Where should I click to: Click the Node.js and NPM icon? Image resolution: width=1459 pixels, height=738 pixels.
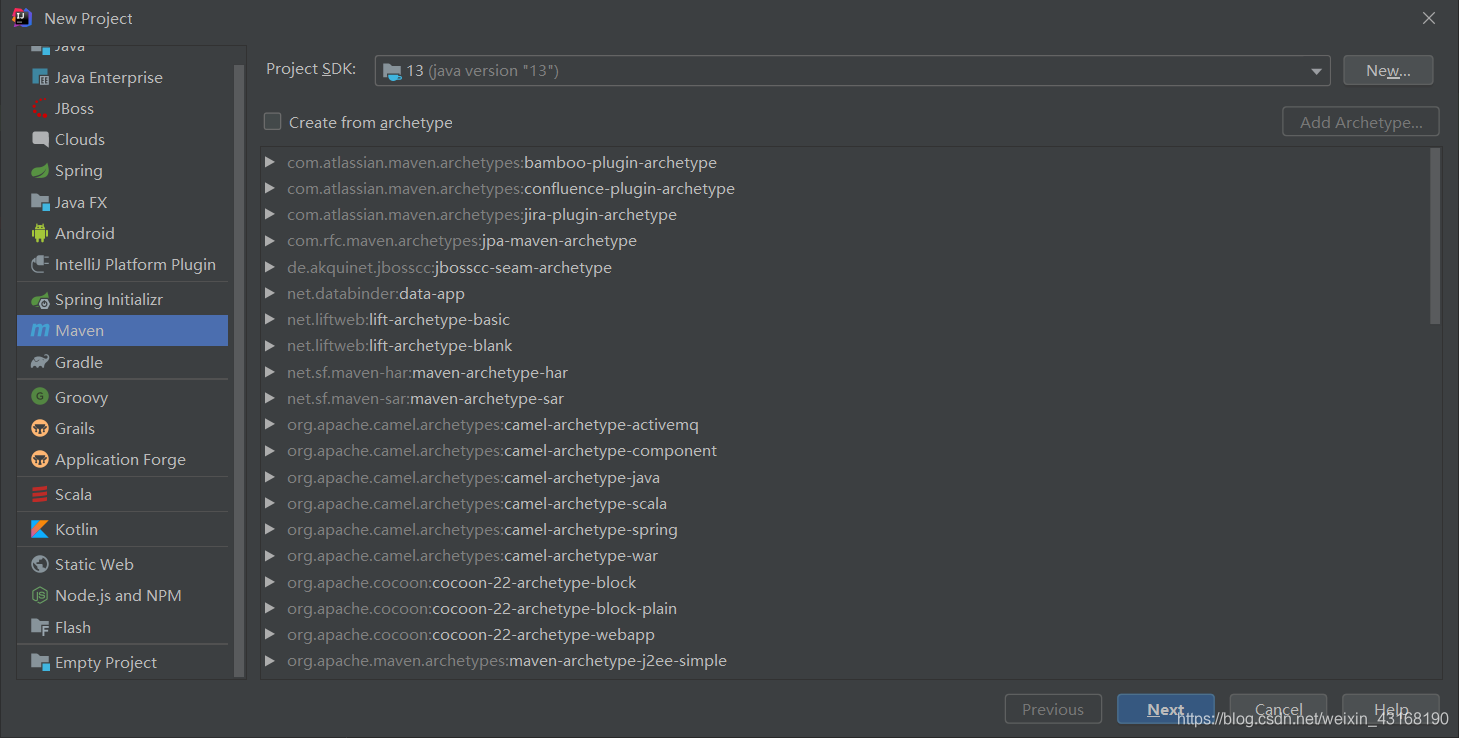(40, 595)
